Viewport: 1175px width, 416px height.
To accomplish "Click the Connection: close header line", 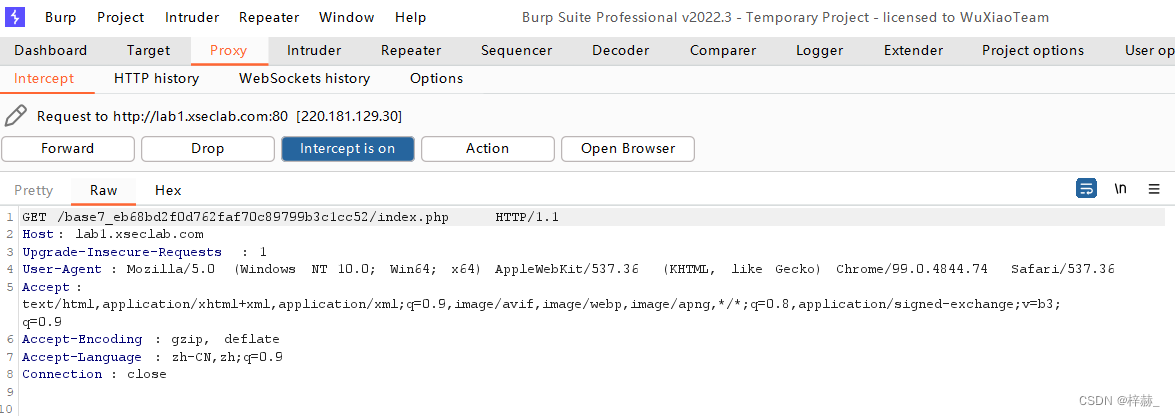I will [x=94, y=374].
